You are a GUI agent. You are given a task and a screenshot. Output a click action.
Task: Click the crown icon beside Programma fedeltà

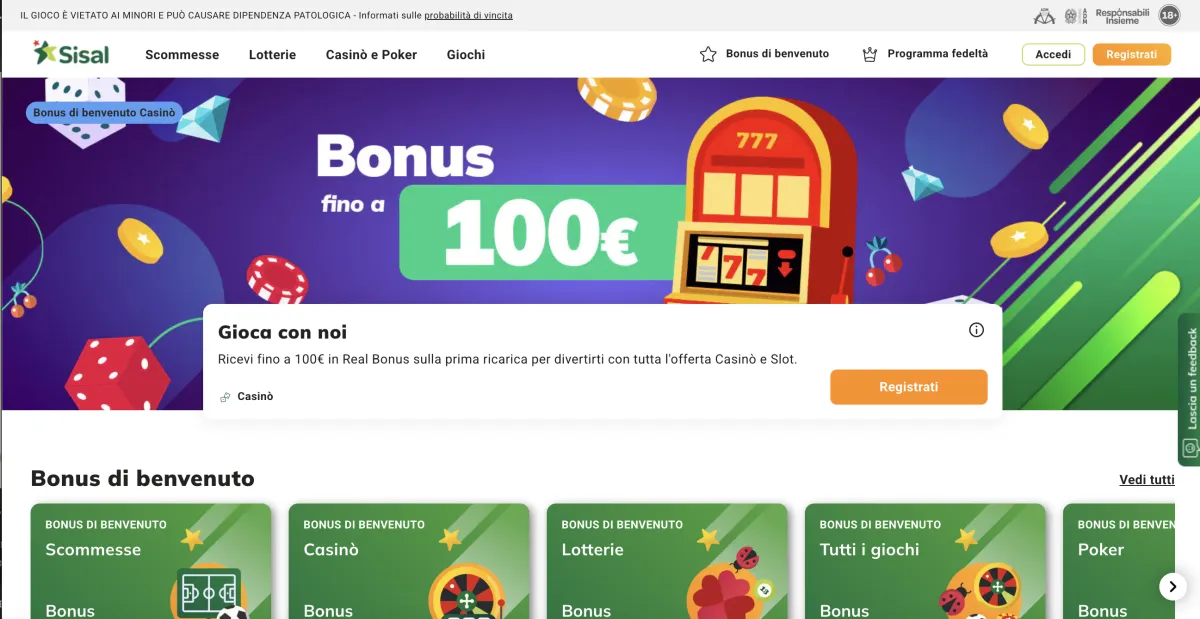coord(870,54)
